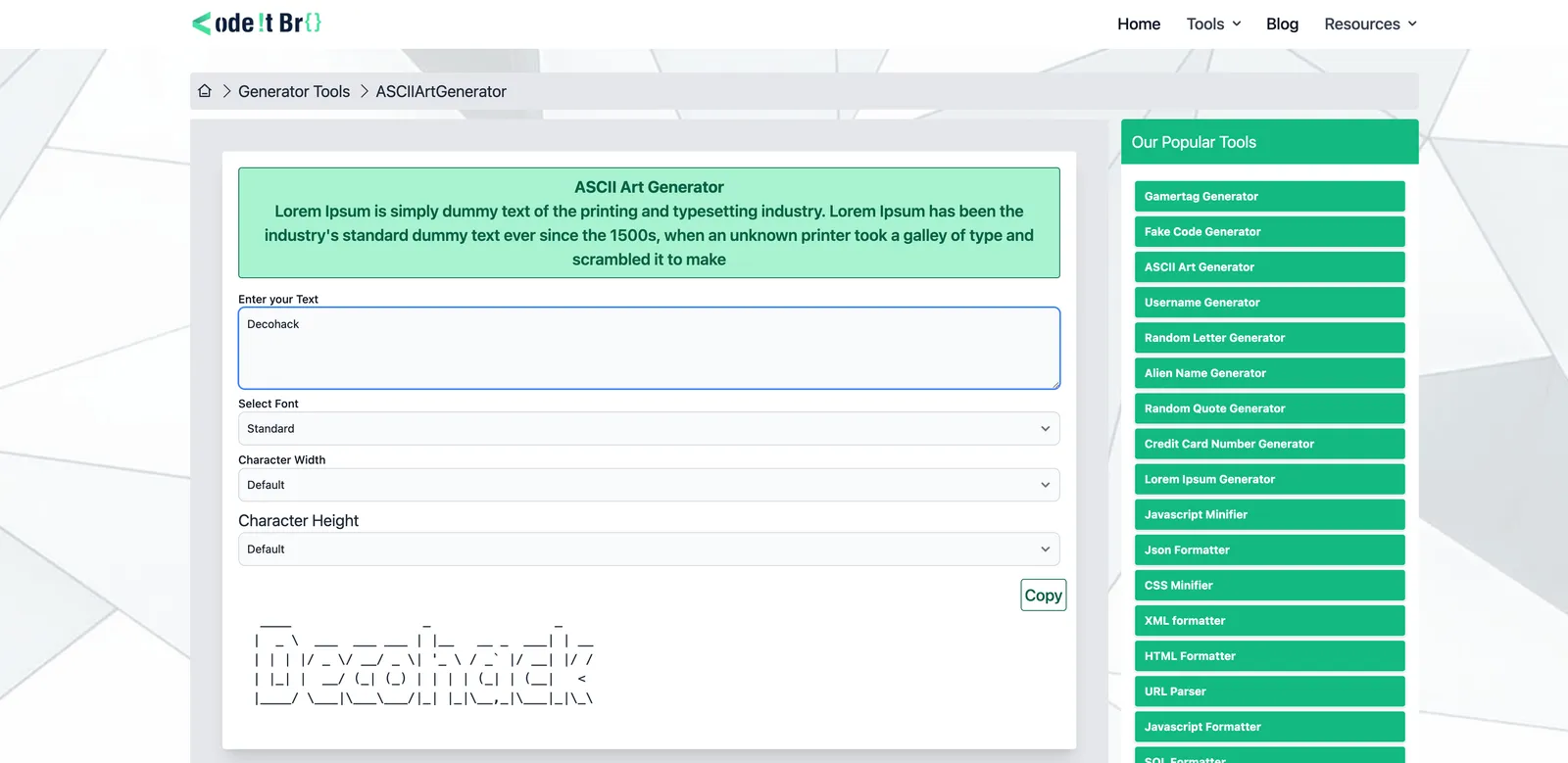Open the Character Height dropdown
Screen dimensions: 1568x763
[x=649, y=549]
